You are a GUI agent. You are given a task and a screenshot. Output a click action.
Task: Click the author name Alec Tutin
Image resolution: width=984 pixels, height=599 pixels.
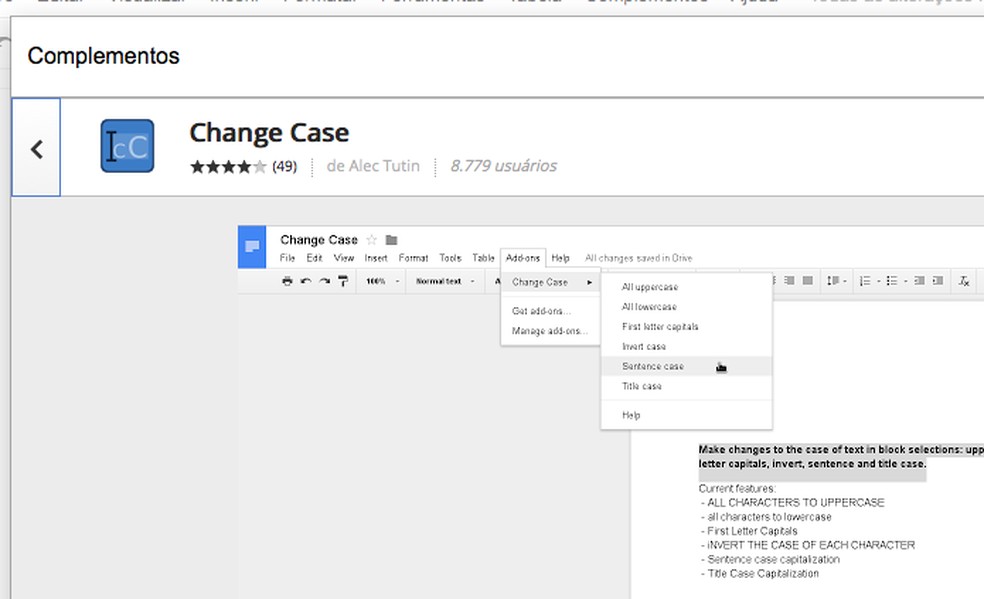[x=373, y=166]
